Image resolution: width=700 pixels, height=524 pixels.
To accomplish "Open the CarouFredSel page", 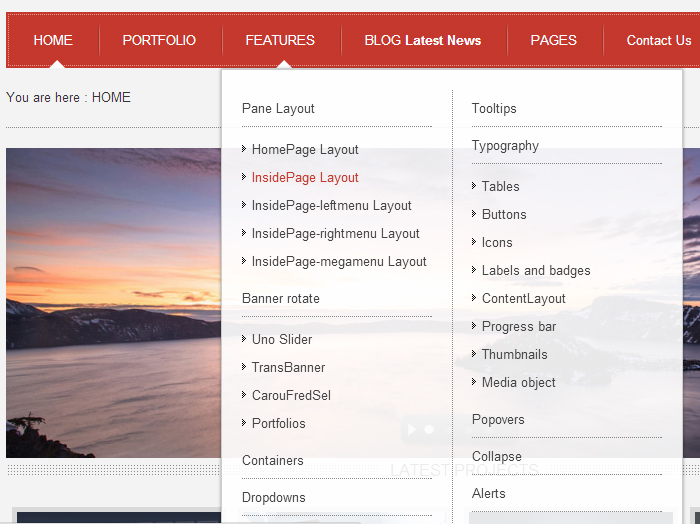I will pos(291,395).
